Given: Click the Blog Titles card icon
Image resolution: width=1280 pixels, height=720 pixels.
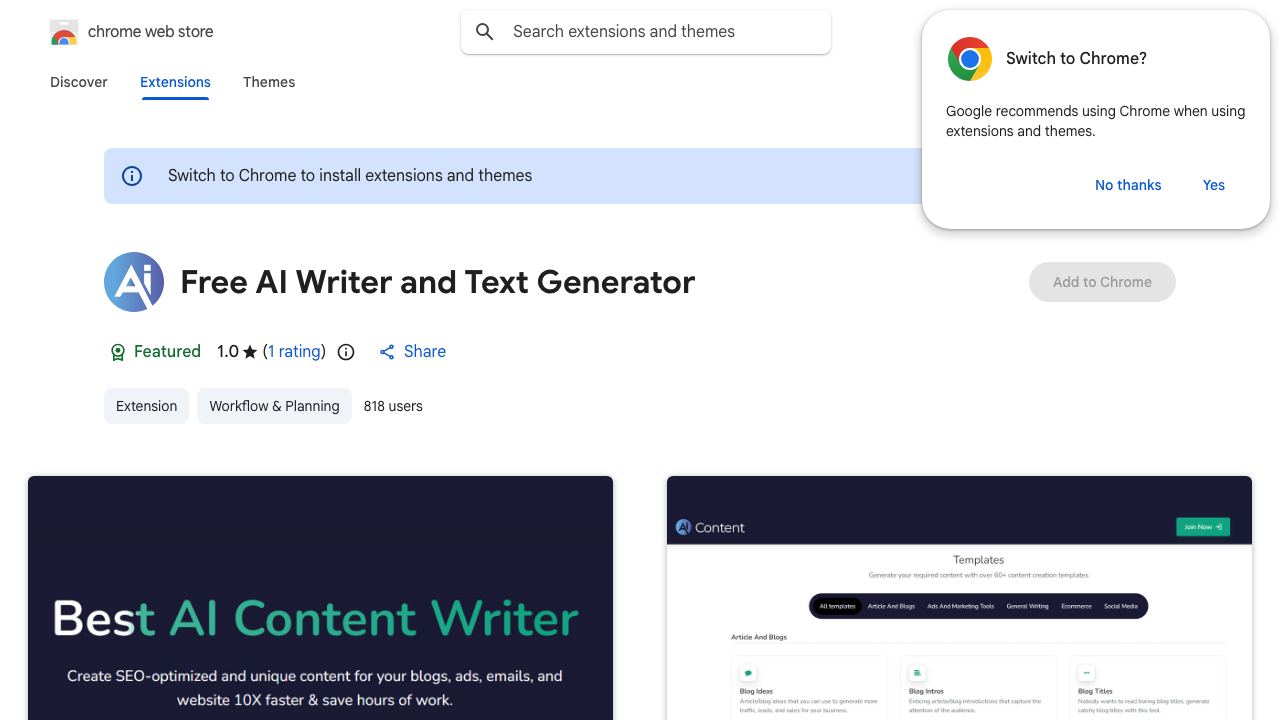Looking at the screenshot, I should coord(1086,673).
